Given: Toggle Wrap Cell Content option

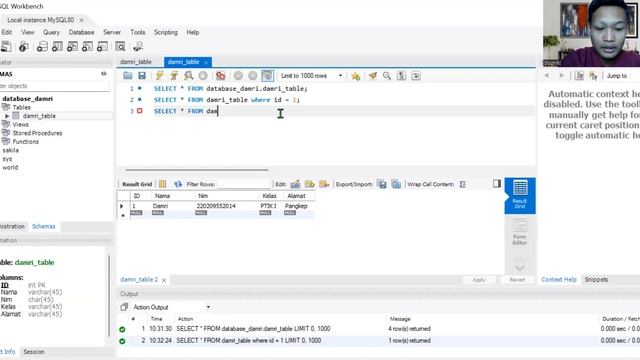Looking at the screenshot, I should (462, 184).
